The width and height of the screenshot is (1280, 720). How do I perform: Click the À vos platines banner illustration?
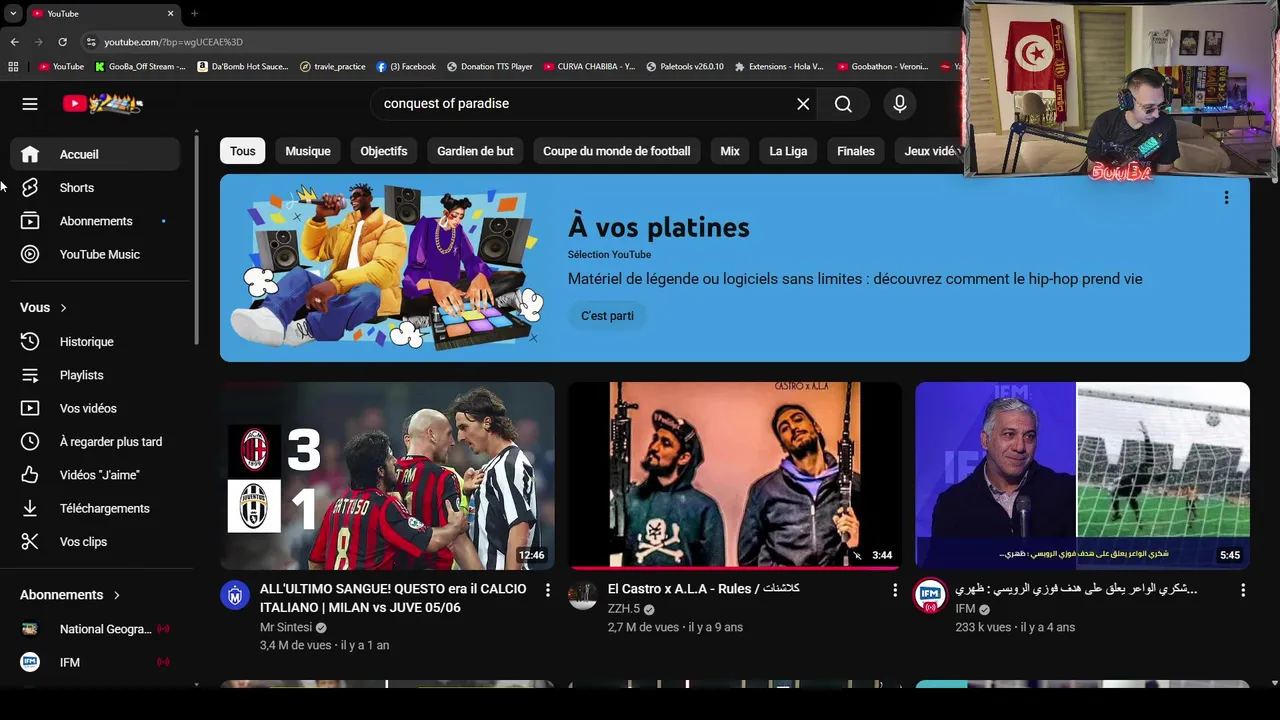coord(388,268)
